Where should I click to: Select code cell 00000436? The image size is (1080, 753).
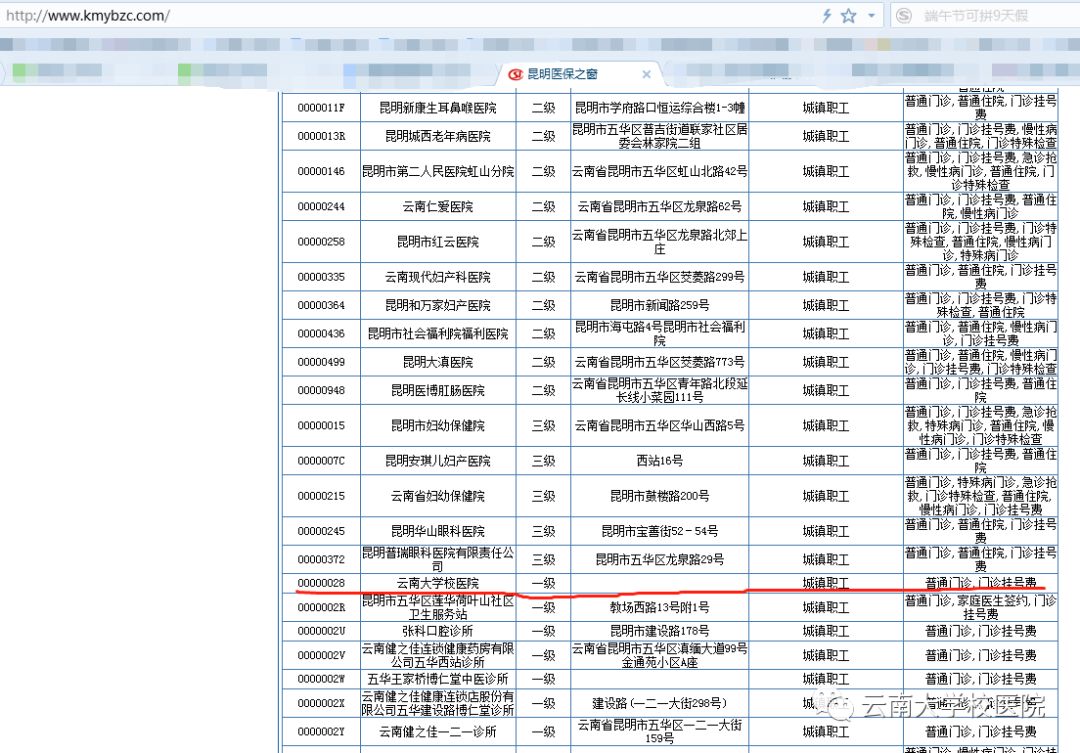[x=321, y=333]
